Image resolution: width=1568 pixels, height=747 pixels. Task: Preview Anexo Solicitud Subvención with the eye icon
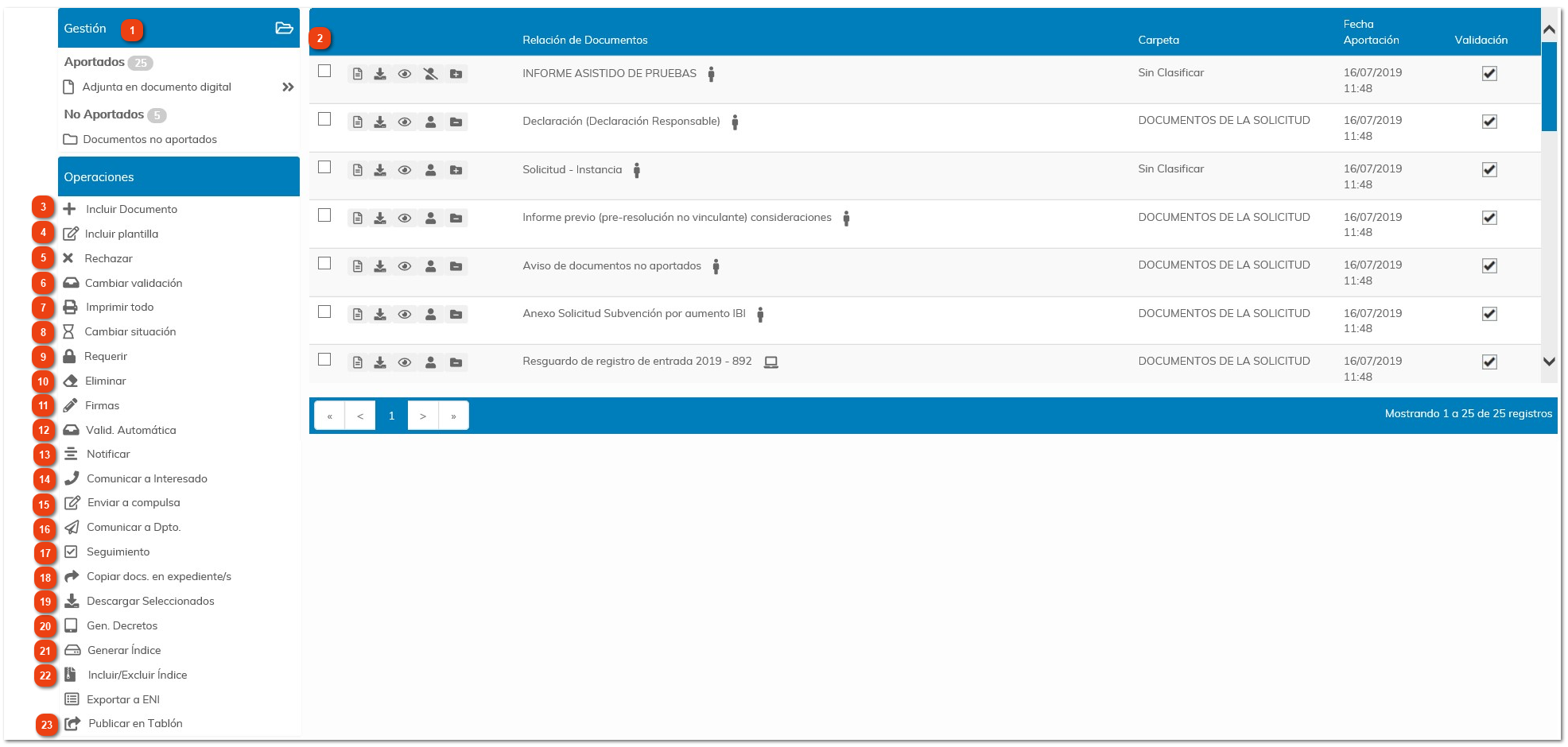click(x=406, y=314)
